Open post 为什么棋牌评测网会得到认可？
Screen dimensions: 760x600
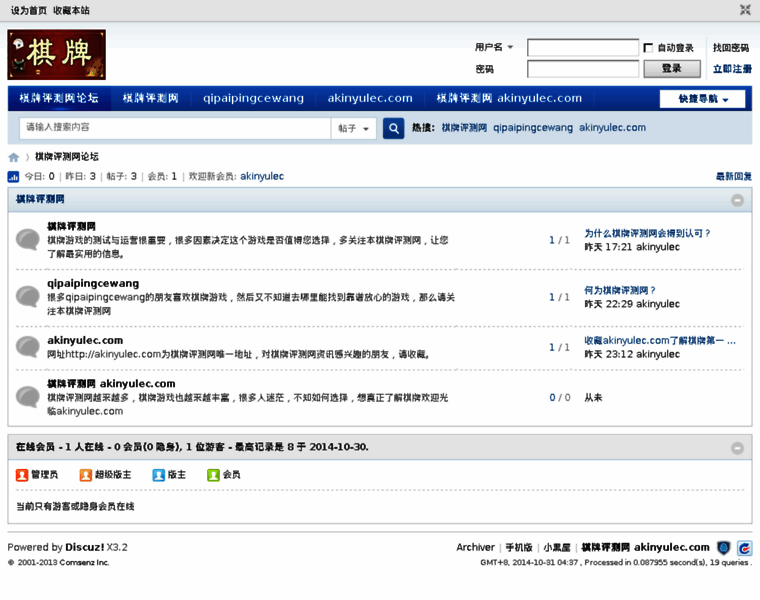pos(647,233)
